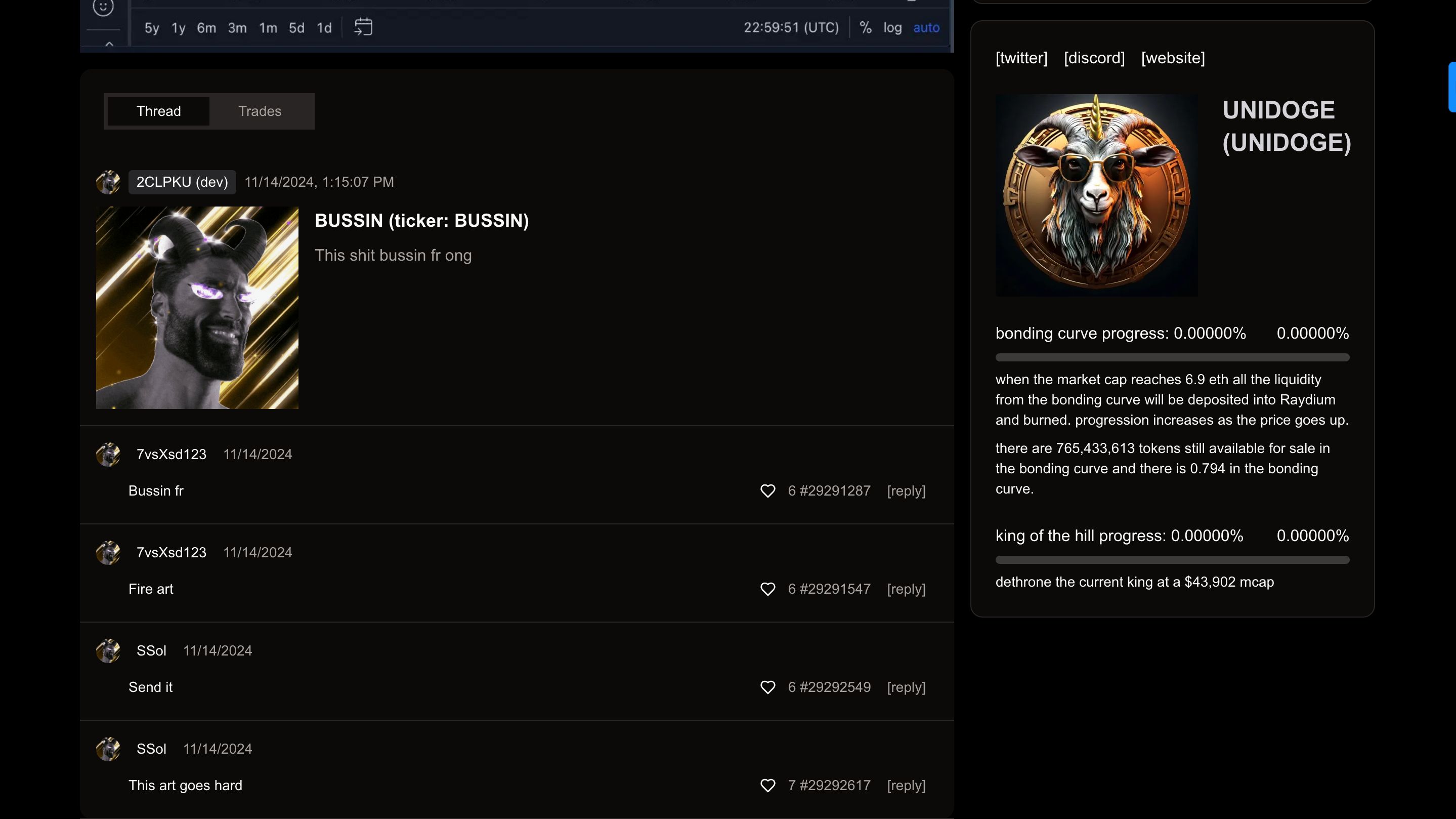Like the Send it comment by SSol

(768, 688)
